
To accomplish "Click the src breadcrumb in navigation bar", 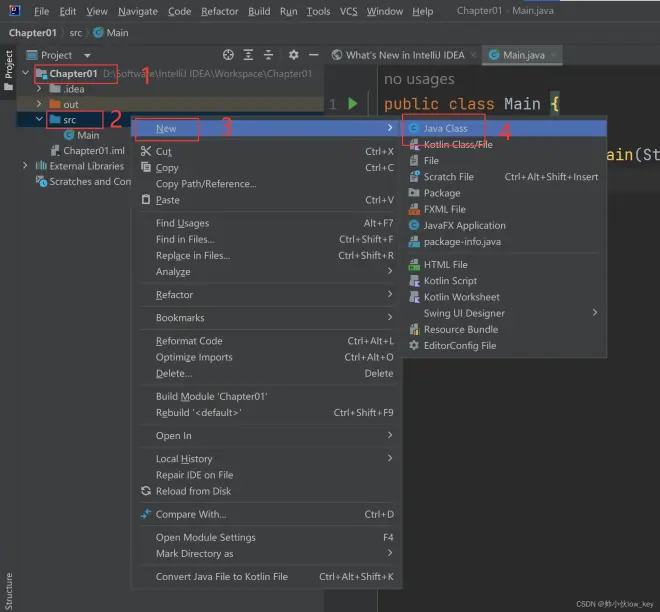I will (x=76, y=33).
